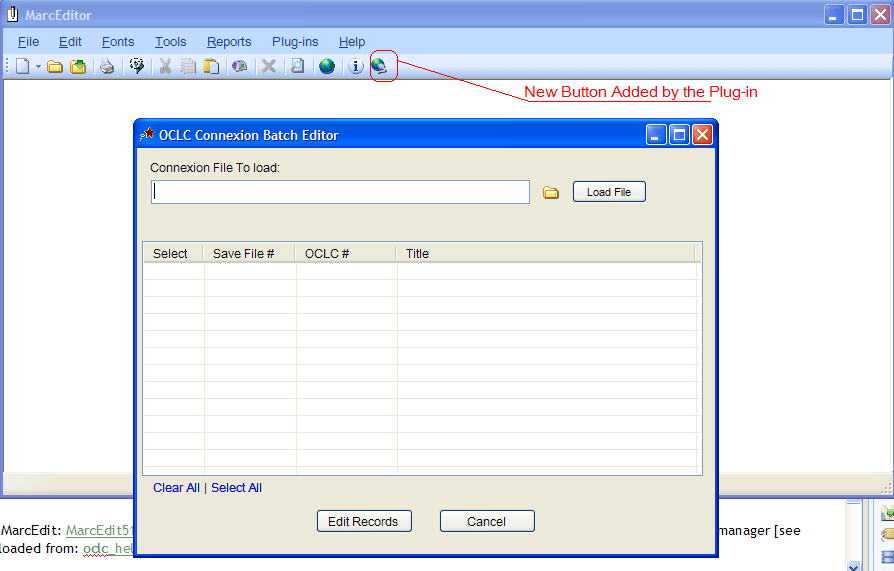The height and width of the screenshot is (571, 894).
Task: Print the record with the printer icon
Action: (107, 67)
